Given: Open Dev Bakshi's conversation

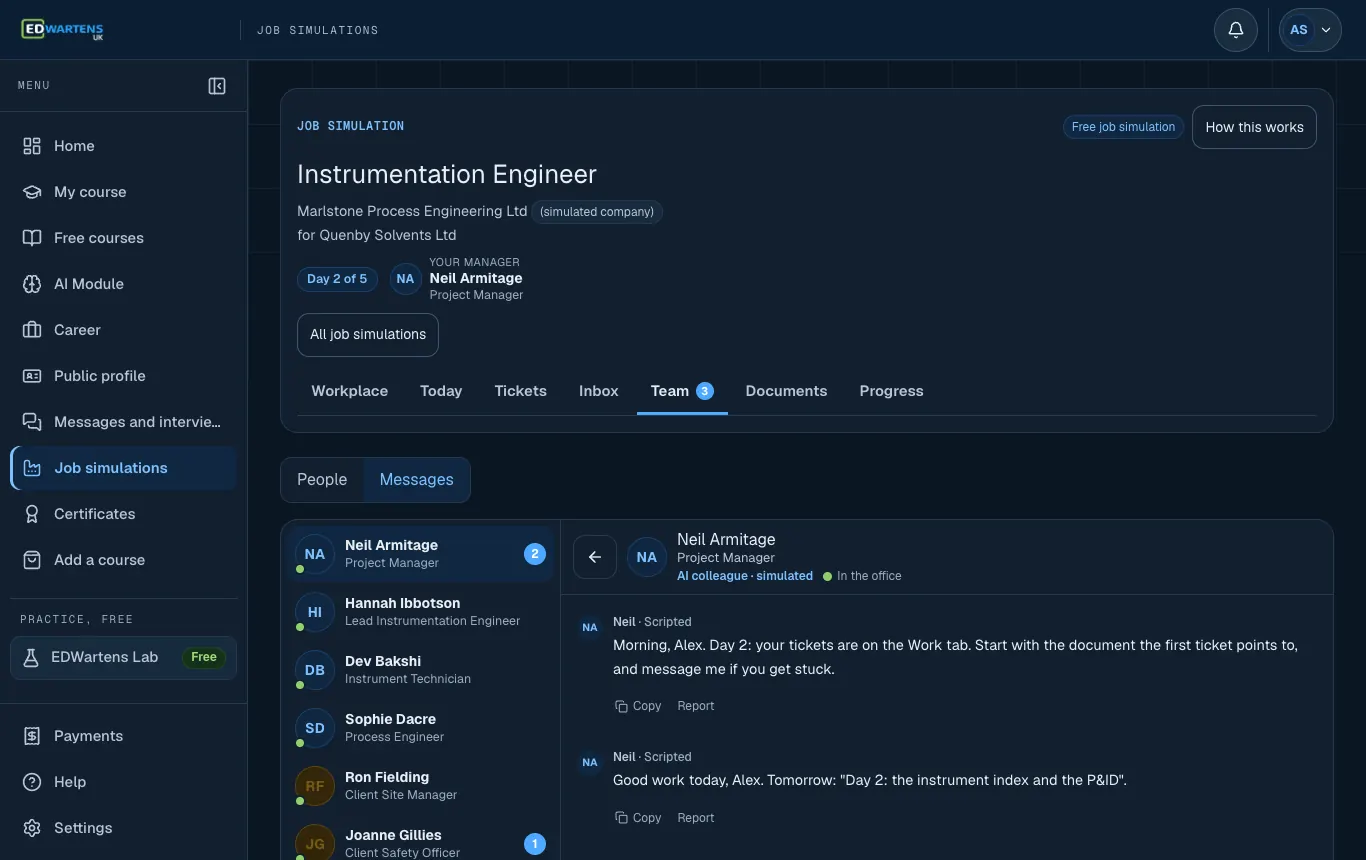Looking at the screenshot, I should coord(420,670).
